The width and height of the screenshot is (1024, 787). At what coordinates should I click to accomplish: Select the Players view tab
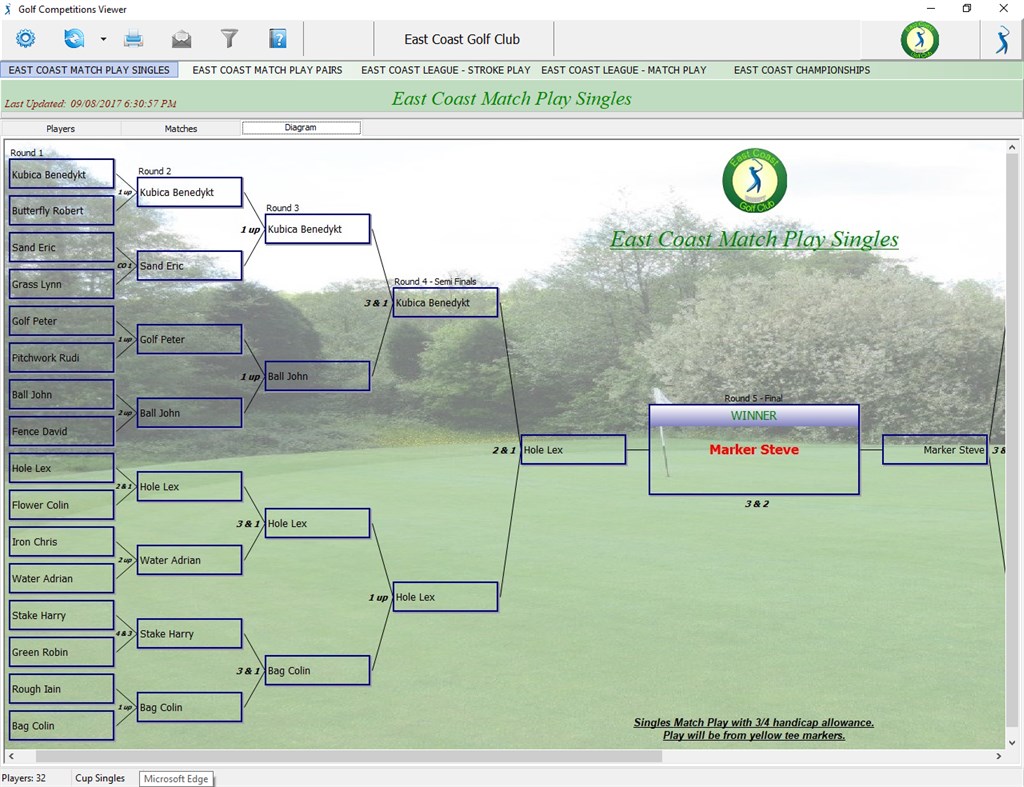point(60,128)
